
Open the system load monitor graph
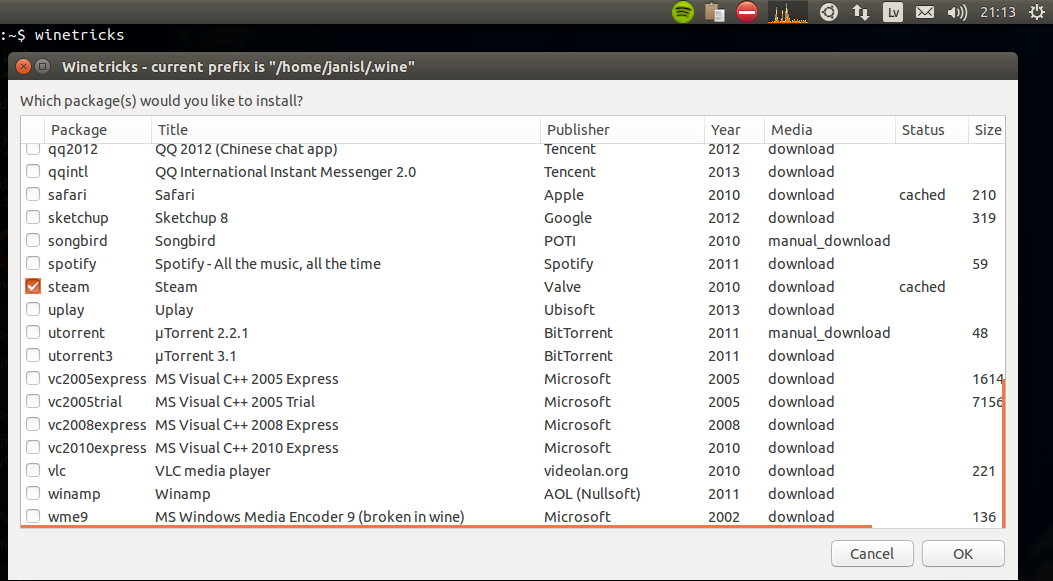788,12
